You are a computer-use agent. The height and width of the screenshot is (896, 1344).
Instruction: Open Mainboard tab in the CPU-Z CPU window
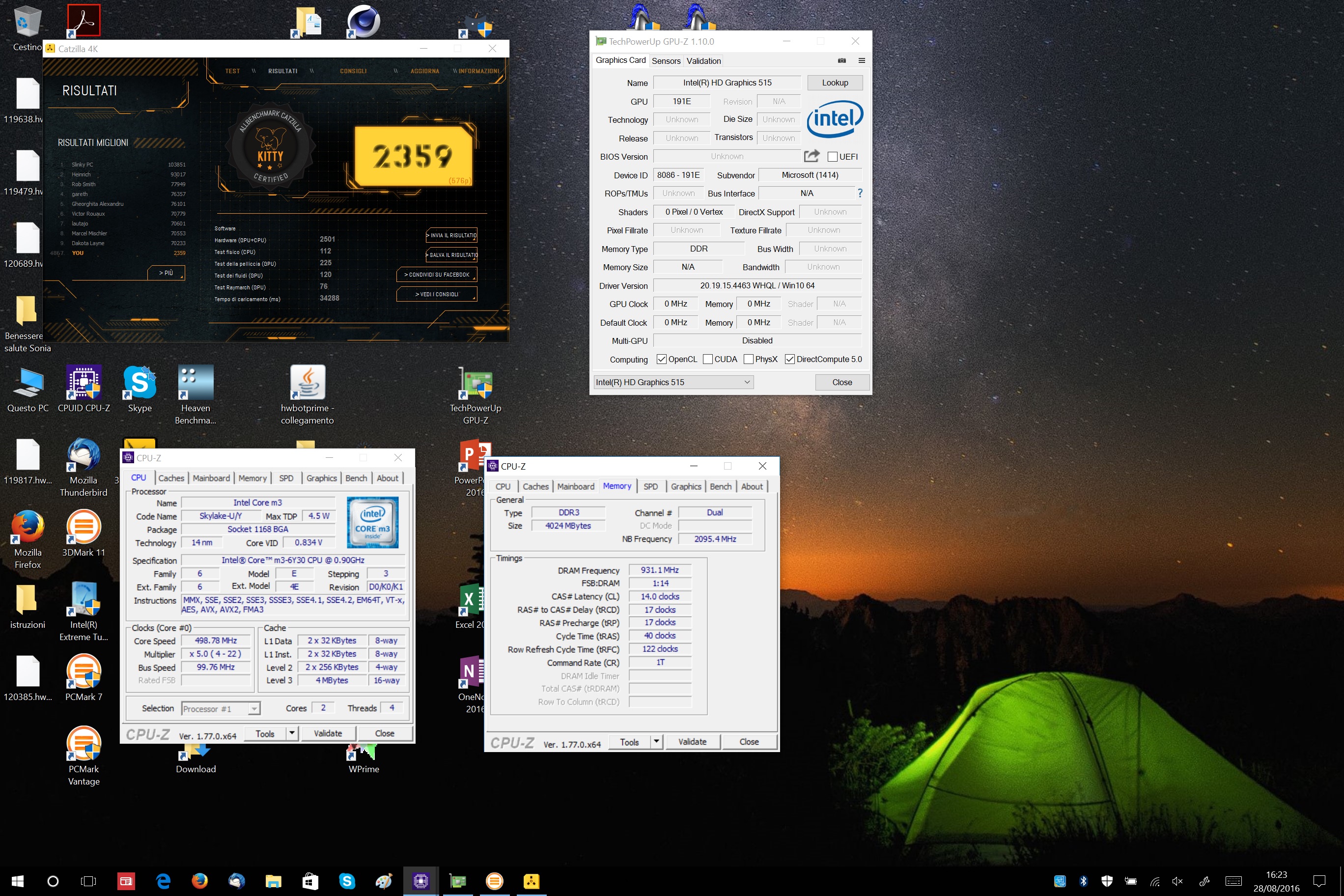click(x=211, y=477)
